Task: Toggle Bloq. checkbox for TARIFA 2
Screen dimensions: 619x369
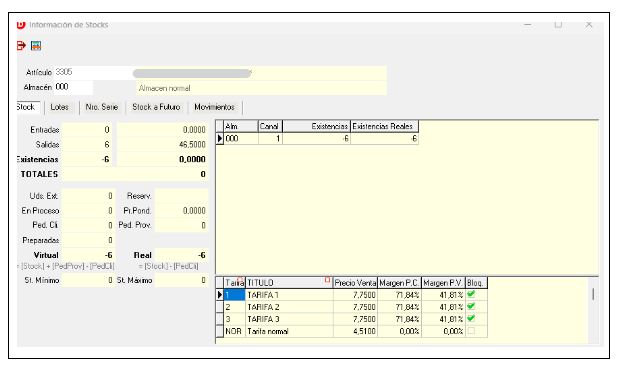Action: 471,307
